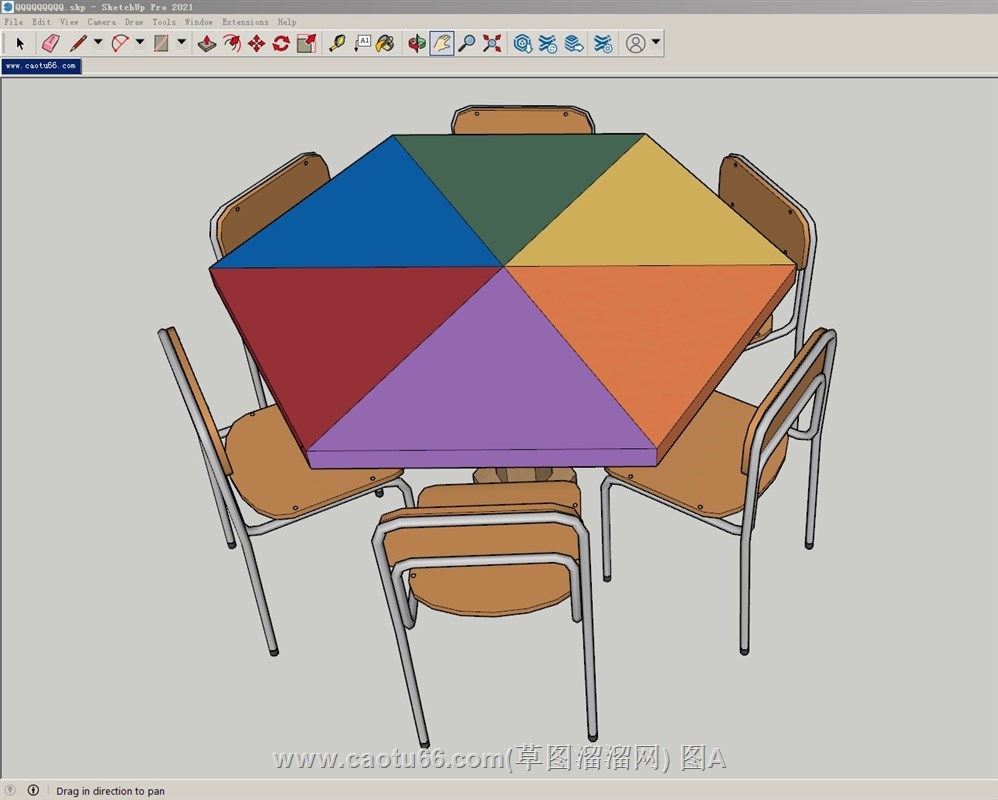
Task: Click the model credits info icon
Action: pyautogui.click(x=33, y=790)
